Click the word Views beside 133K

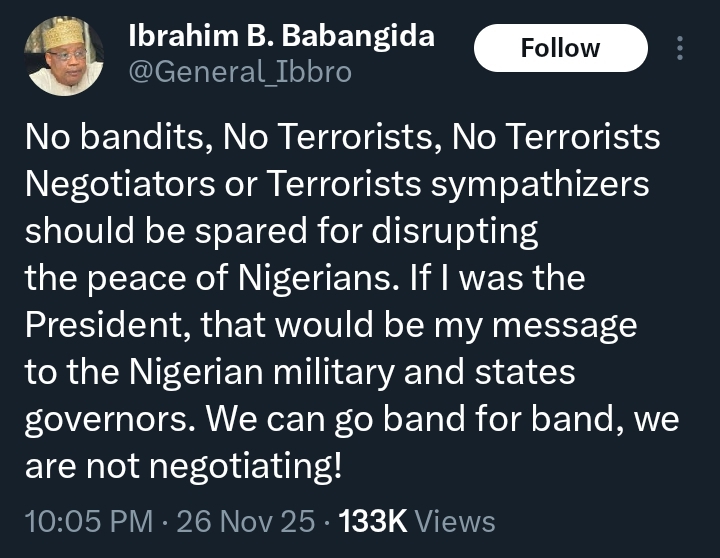pos(454,521)
